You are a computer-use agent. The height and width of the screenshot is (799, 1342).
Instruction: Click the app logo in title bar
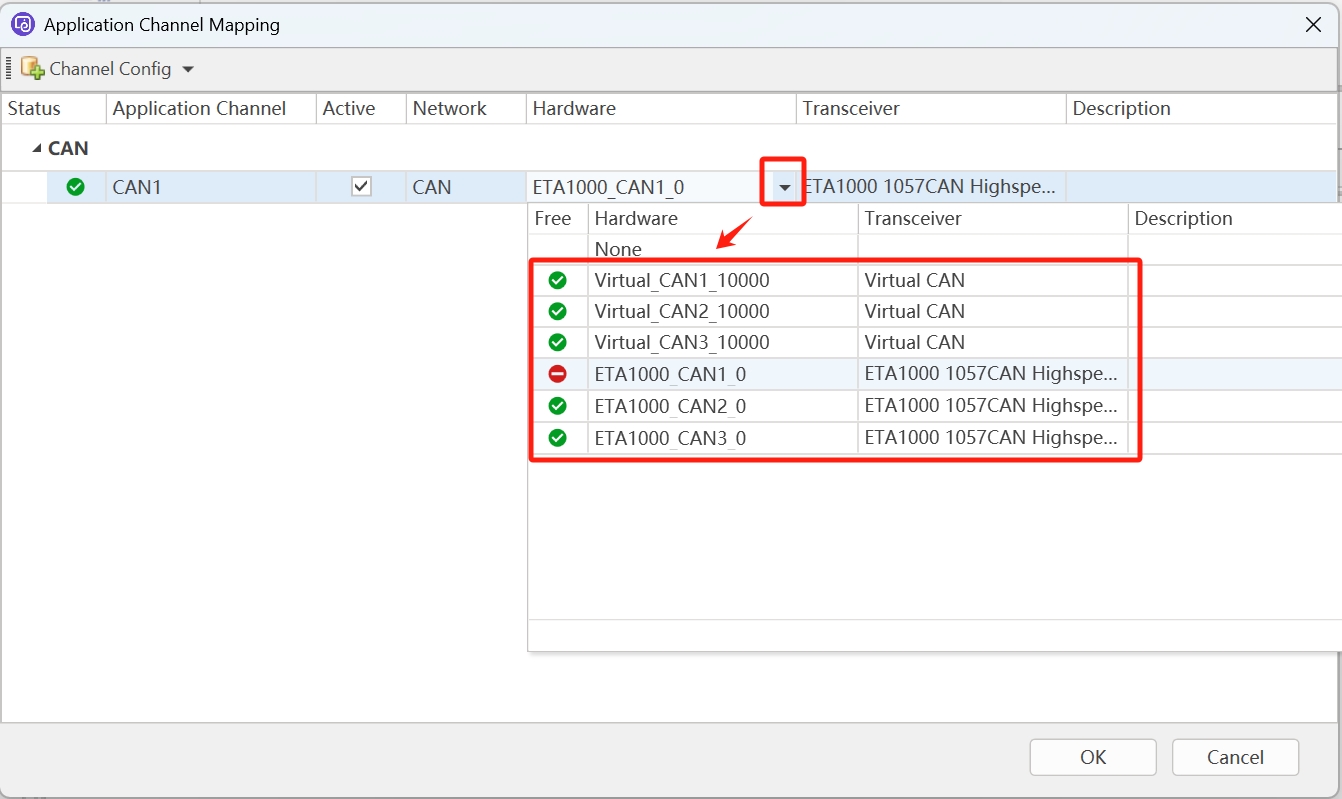pos(22,25)
